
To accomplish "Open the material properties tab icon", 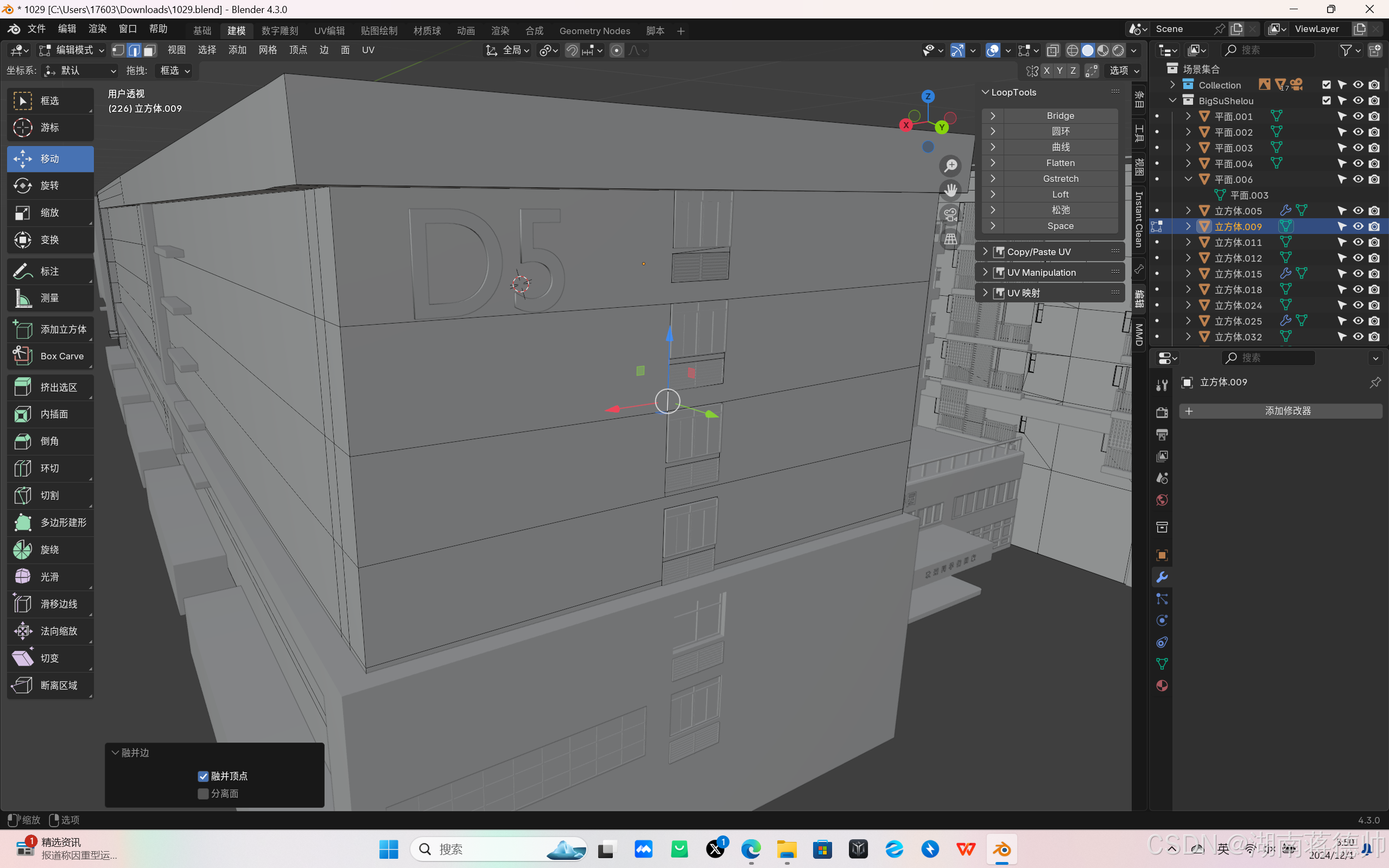I will click(x=1162, y=686).
